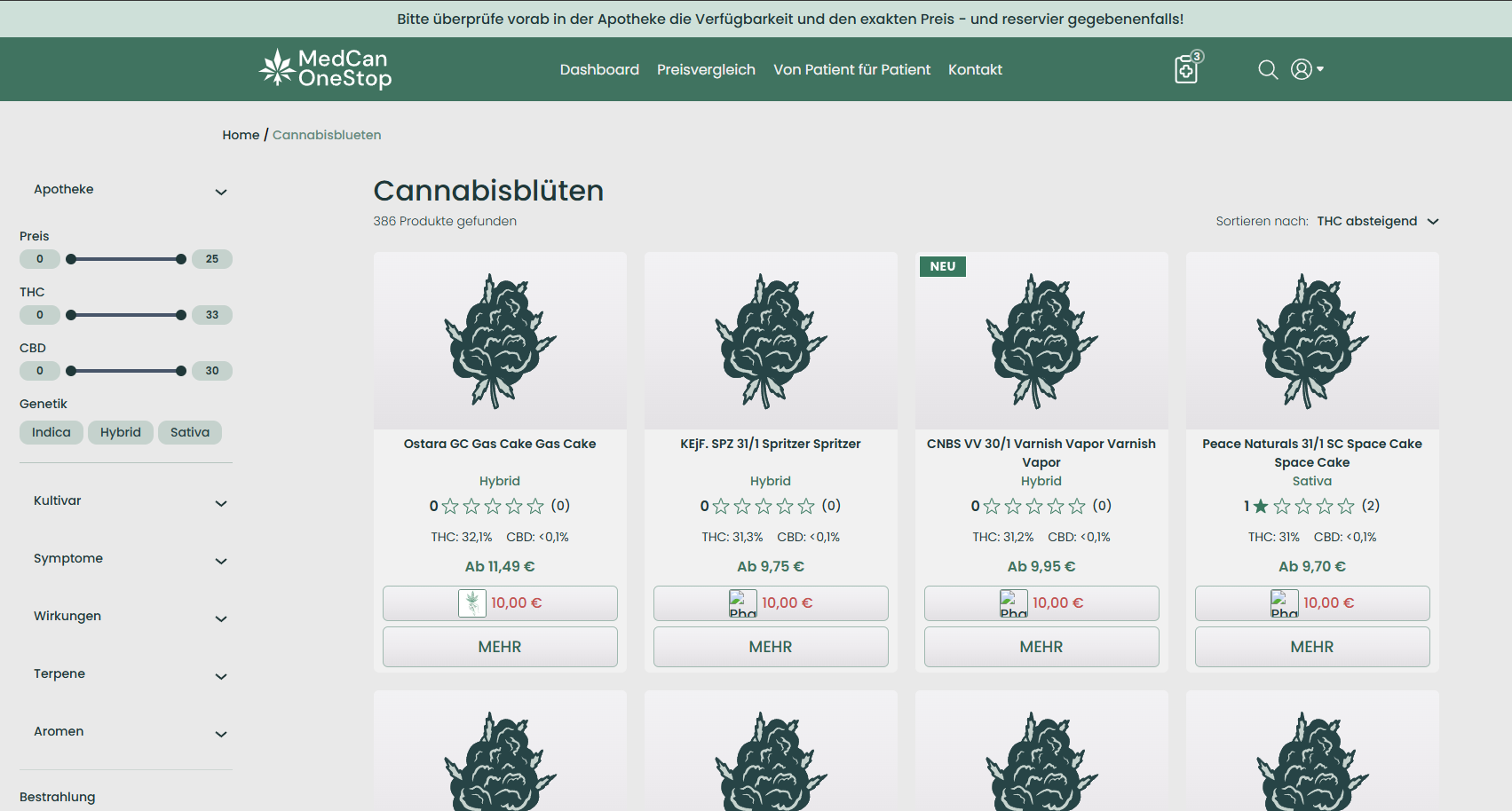The width and height of the screenshot is (1512, 811).
Task: Click pharmacy icon on Ostara price button
Action: [x=472, y=603]
